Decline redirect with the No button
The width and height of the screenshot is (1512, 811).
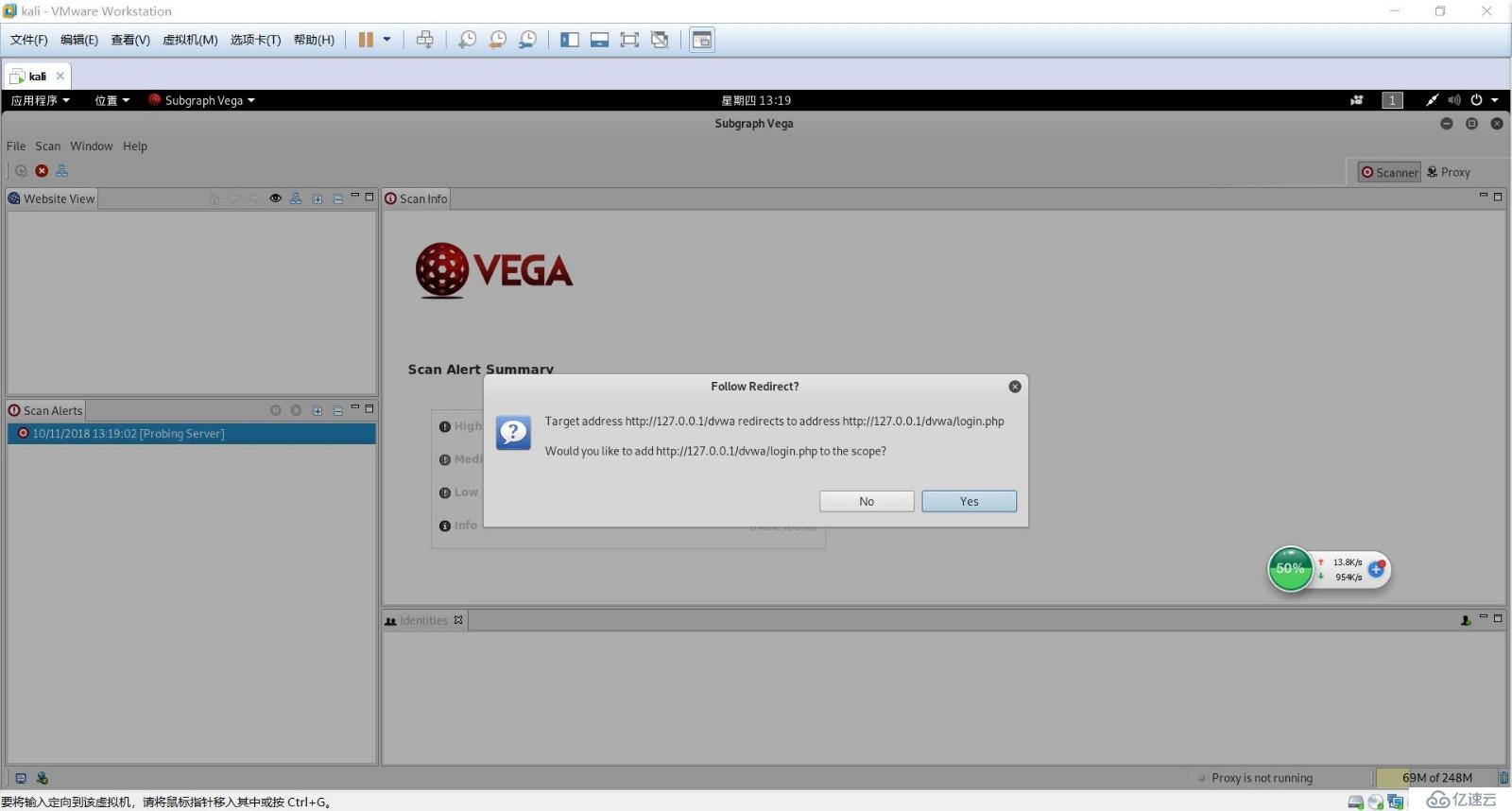tap(867, 501)
